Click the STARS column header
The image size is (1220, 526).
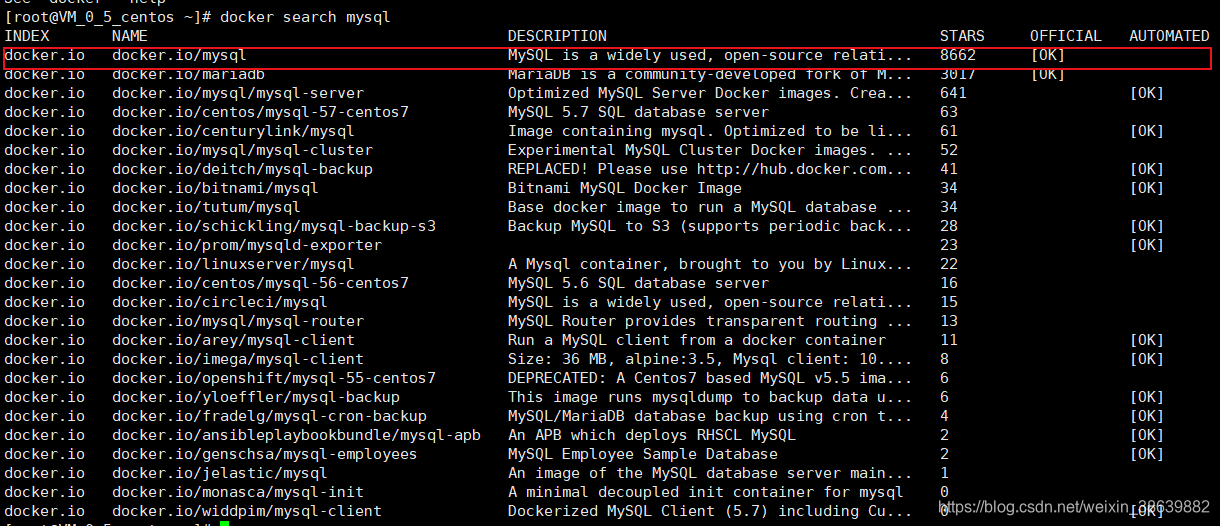coord(962,36)
